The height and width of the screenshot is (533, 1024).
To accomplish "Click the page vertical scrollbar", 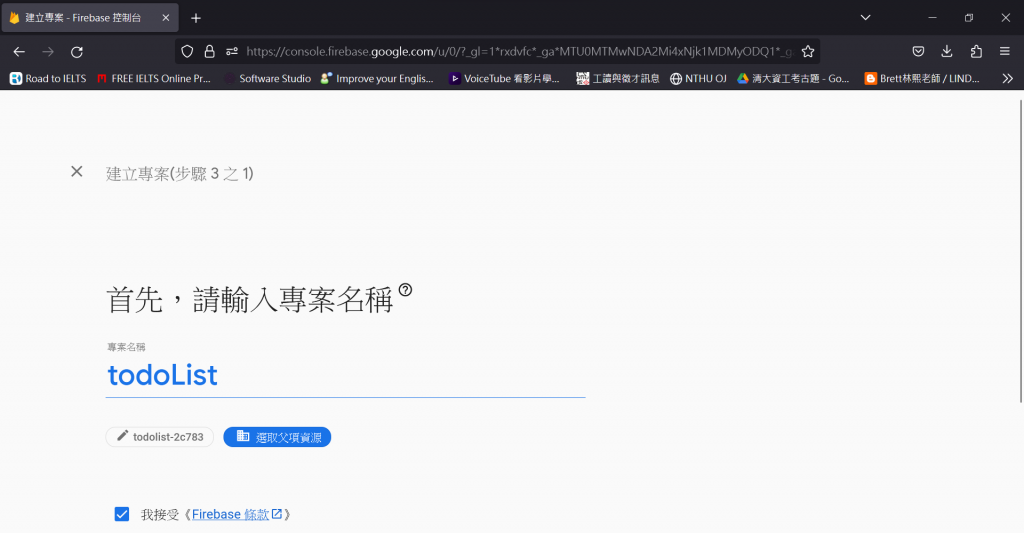I will pos(1021,251).
